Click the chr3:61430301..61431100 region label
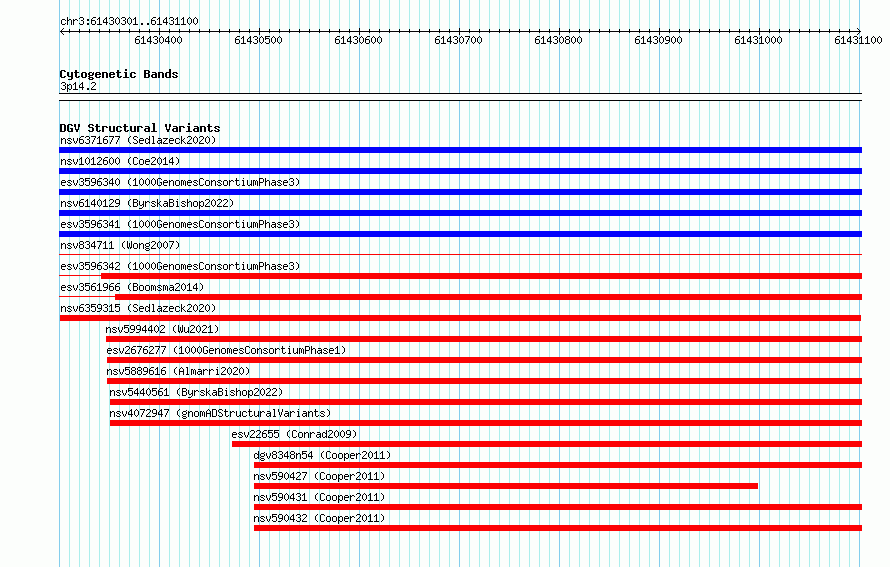 pos(129,22)
